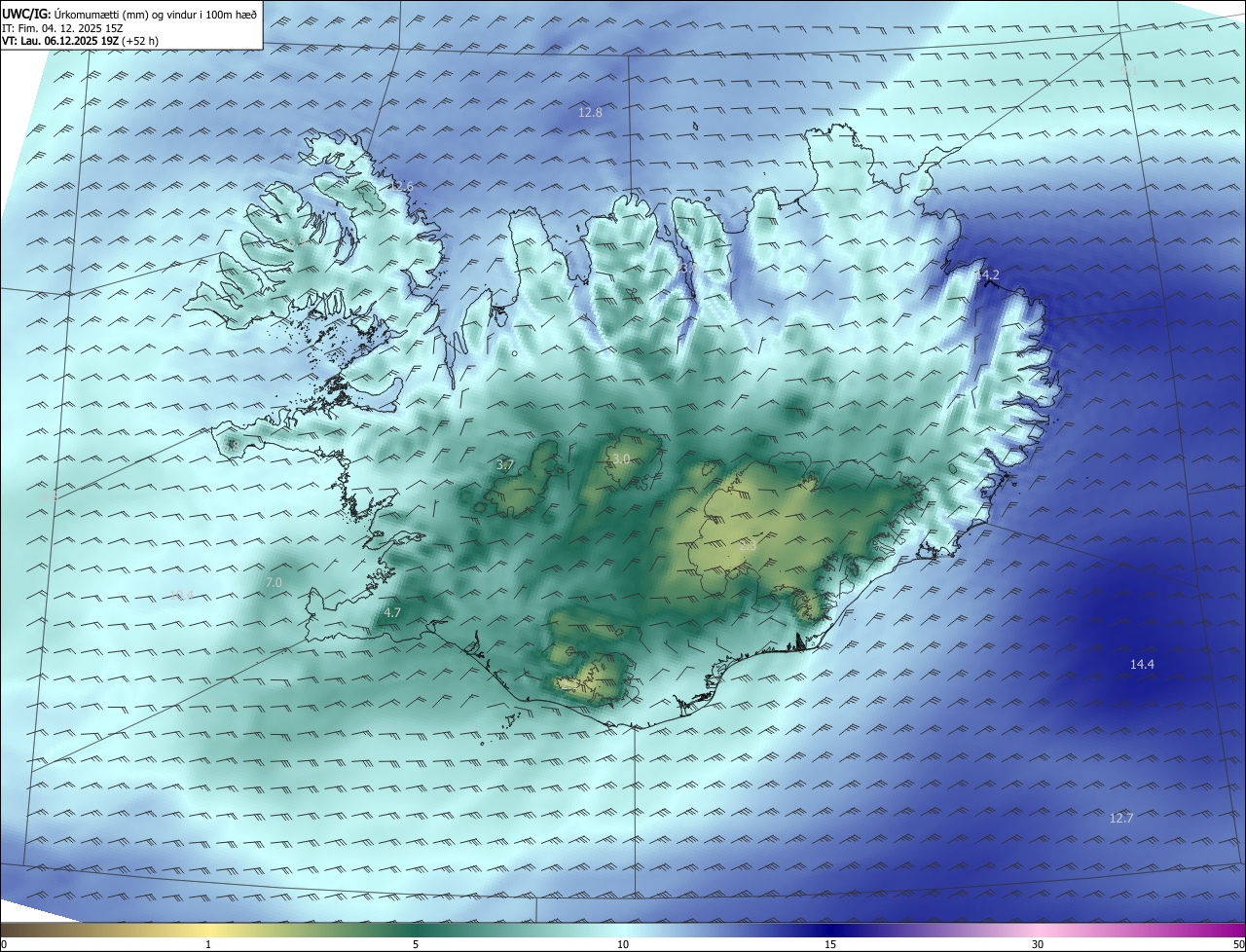Click the 7.0 value off the southwest coast
Image resolution: width=1246 pixels, height=952 pixels.
pos(274,583)
